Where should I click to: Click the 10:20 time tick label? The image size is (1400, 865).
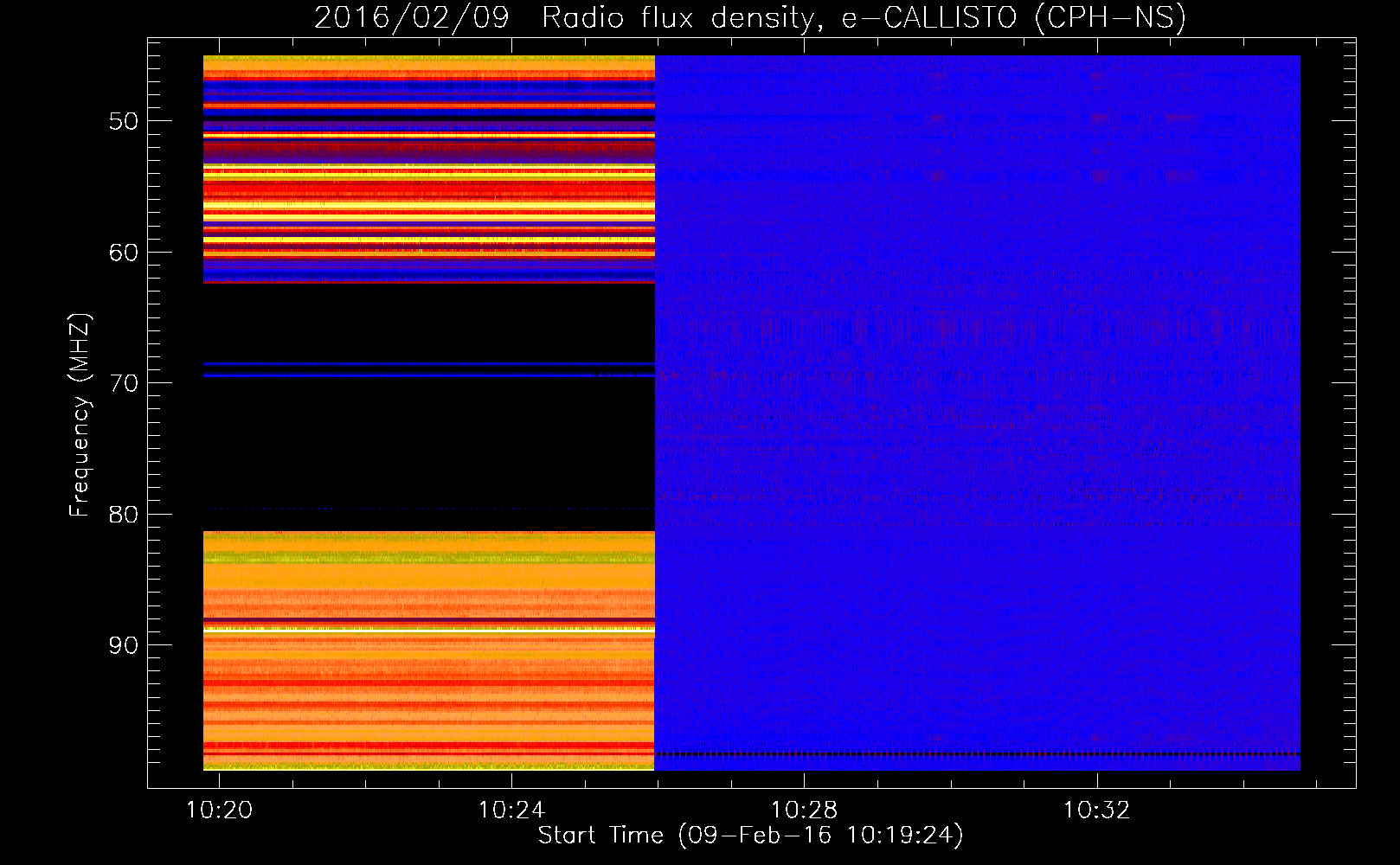(x=219, y=810)
